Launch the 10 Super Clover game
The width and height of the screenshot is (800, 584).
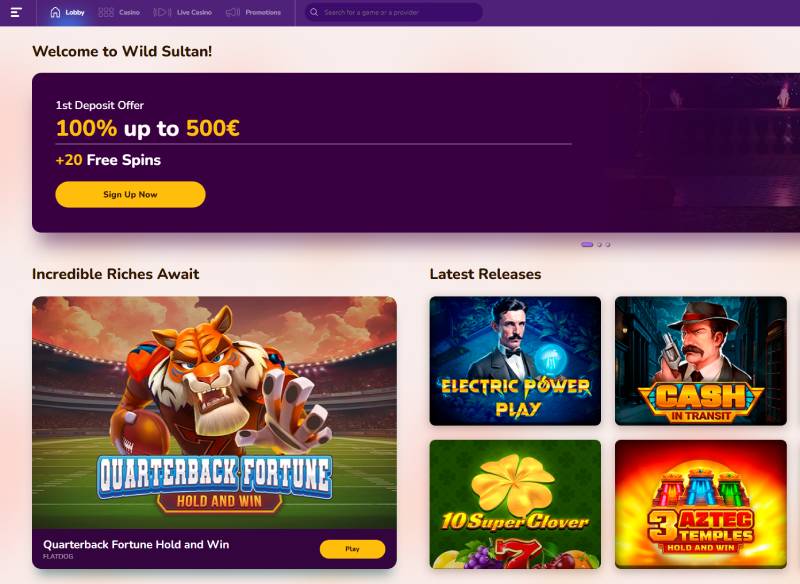tap(515, 504)
